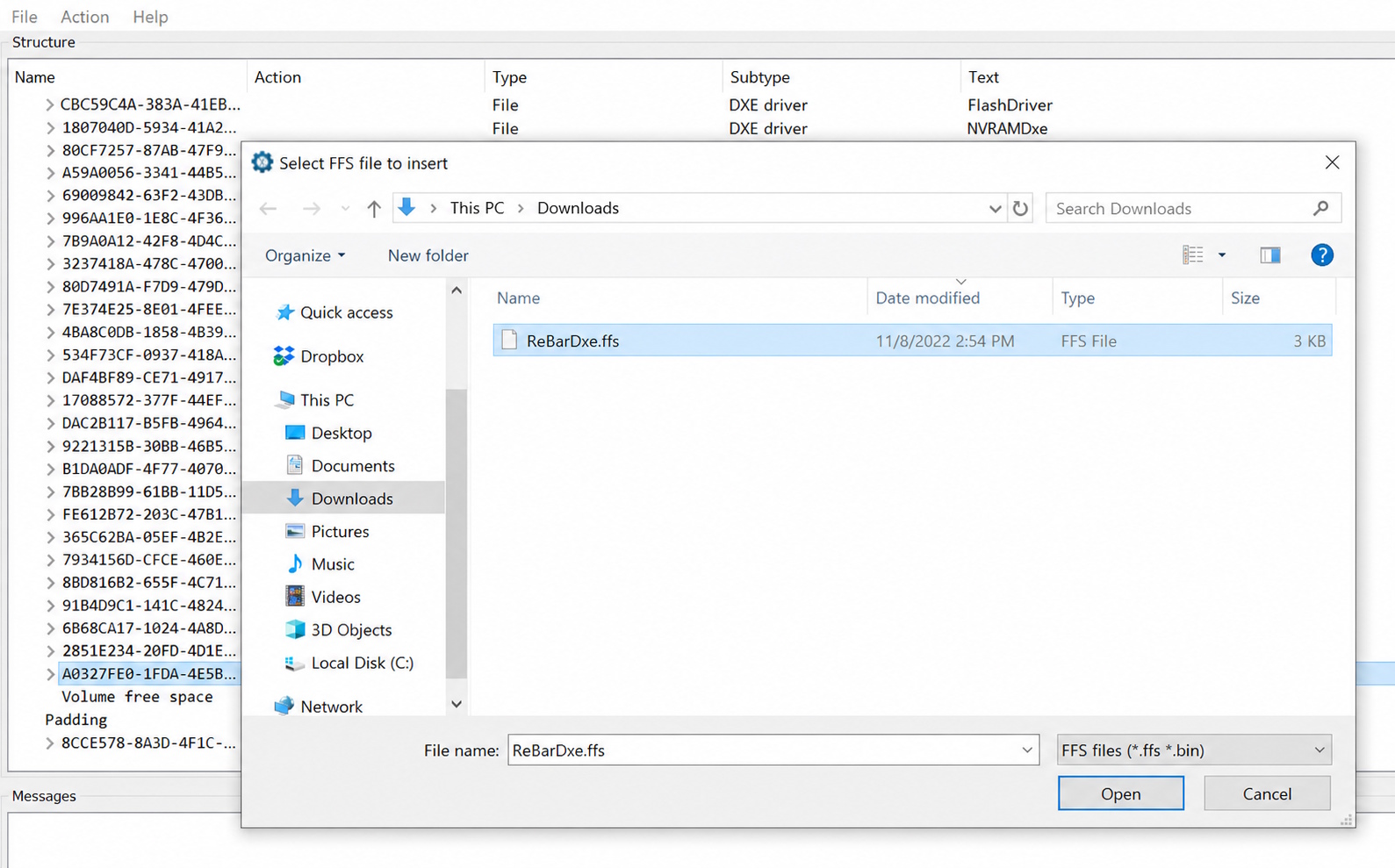The image size is (1395, 868).
Task: Open the address bar path dropdown
Action: tap(995, 209)
